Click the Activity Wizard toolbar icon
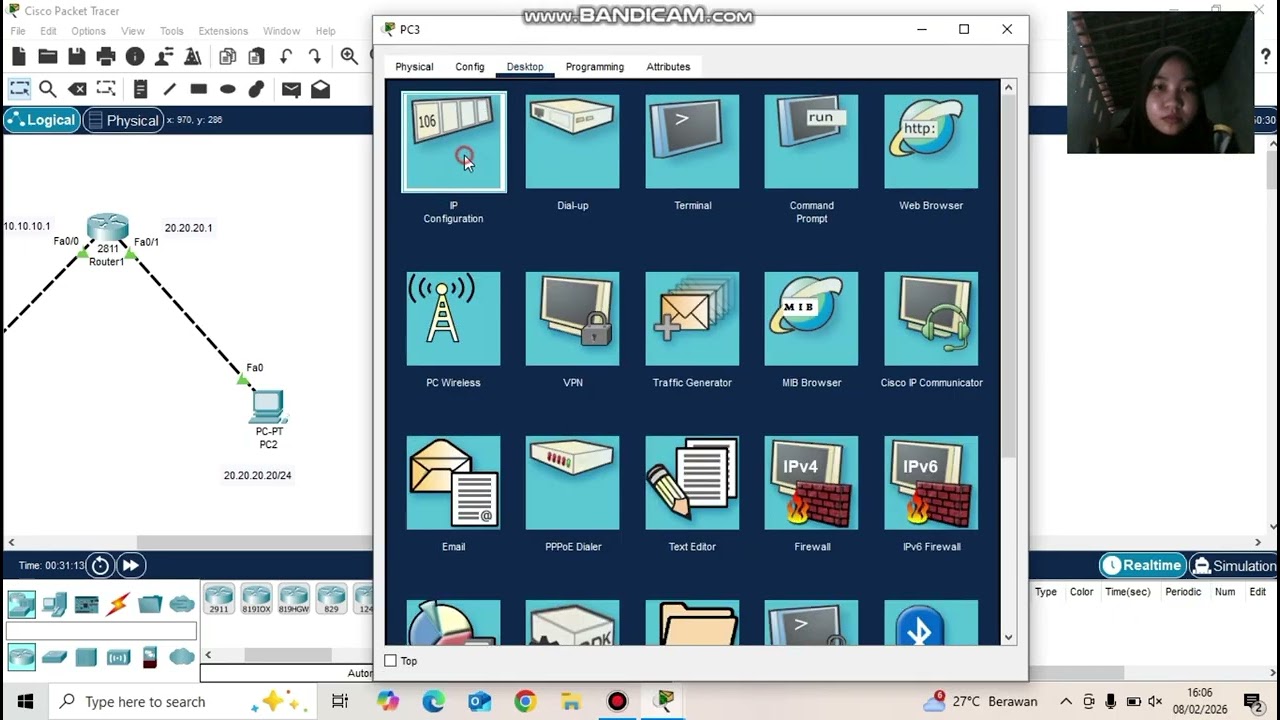Image resolution: width=1280 pixels, height=720 pixels. pyautogui.click(x=164, y=56)
